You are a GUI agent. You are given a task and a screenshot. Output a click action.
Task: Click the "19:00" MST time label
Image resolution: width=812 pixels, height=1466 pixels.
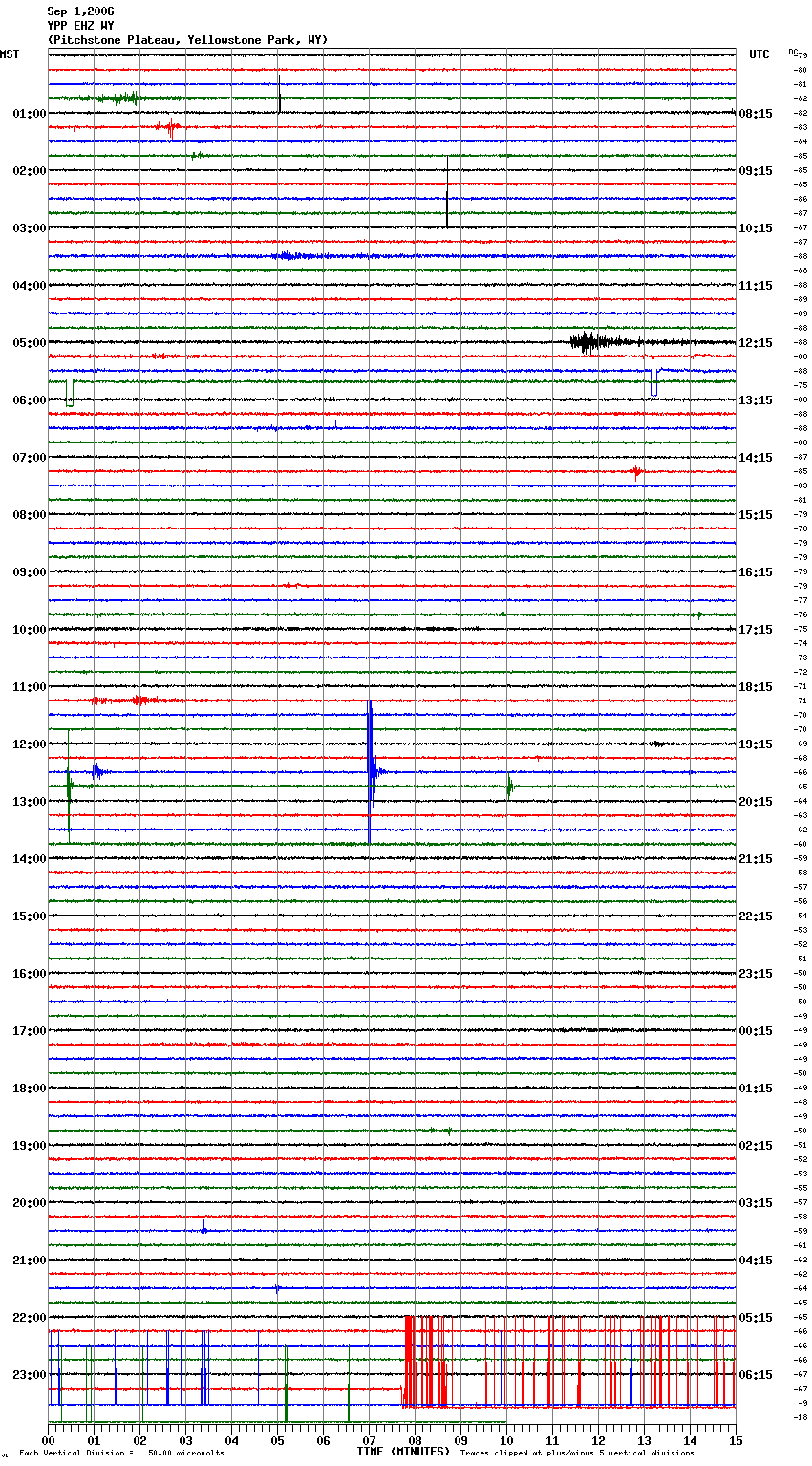tap(30, 1146)
